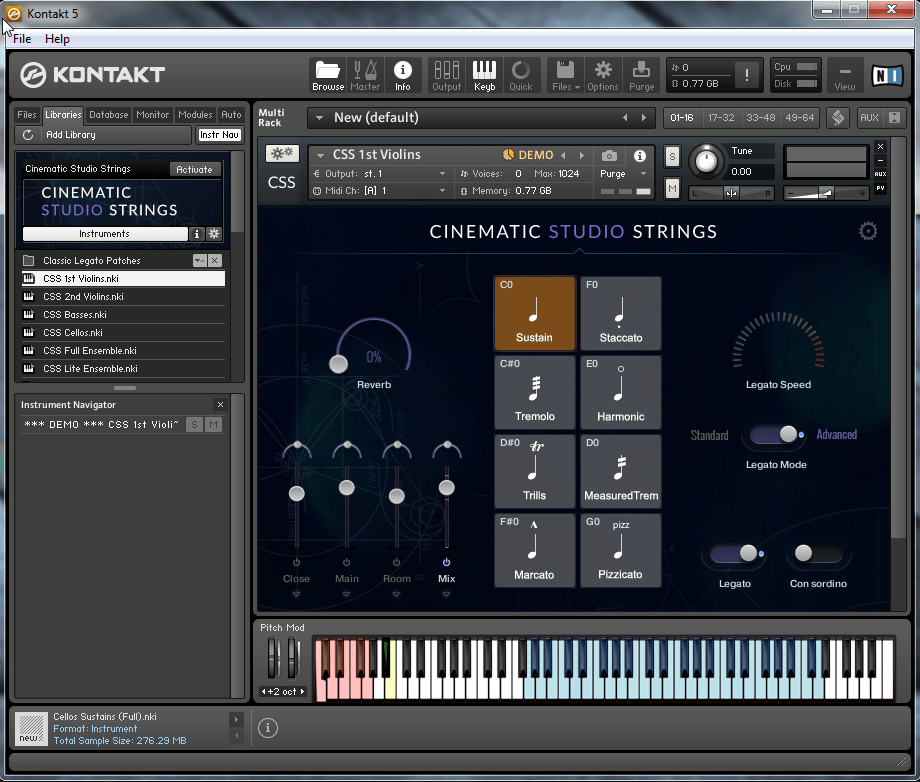This screenshot has width=920, height=782.
Task: Open the Quick-Load browser
Action: 520,75
